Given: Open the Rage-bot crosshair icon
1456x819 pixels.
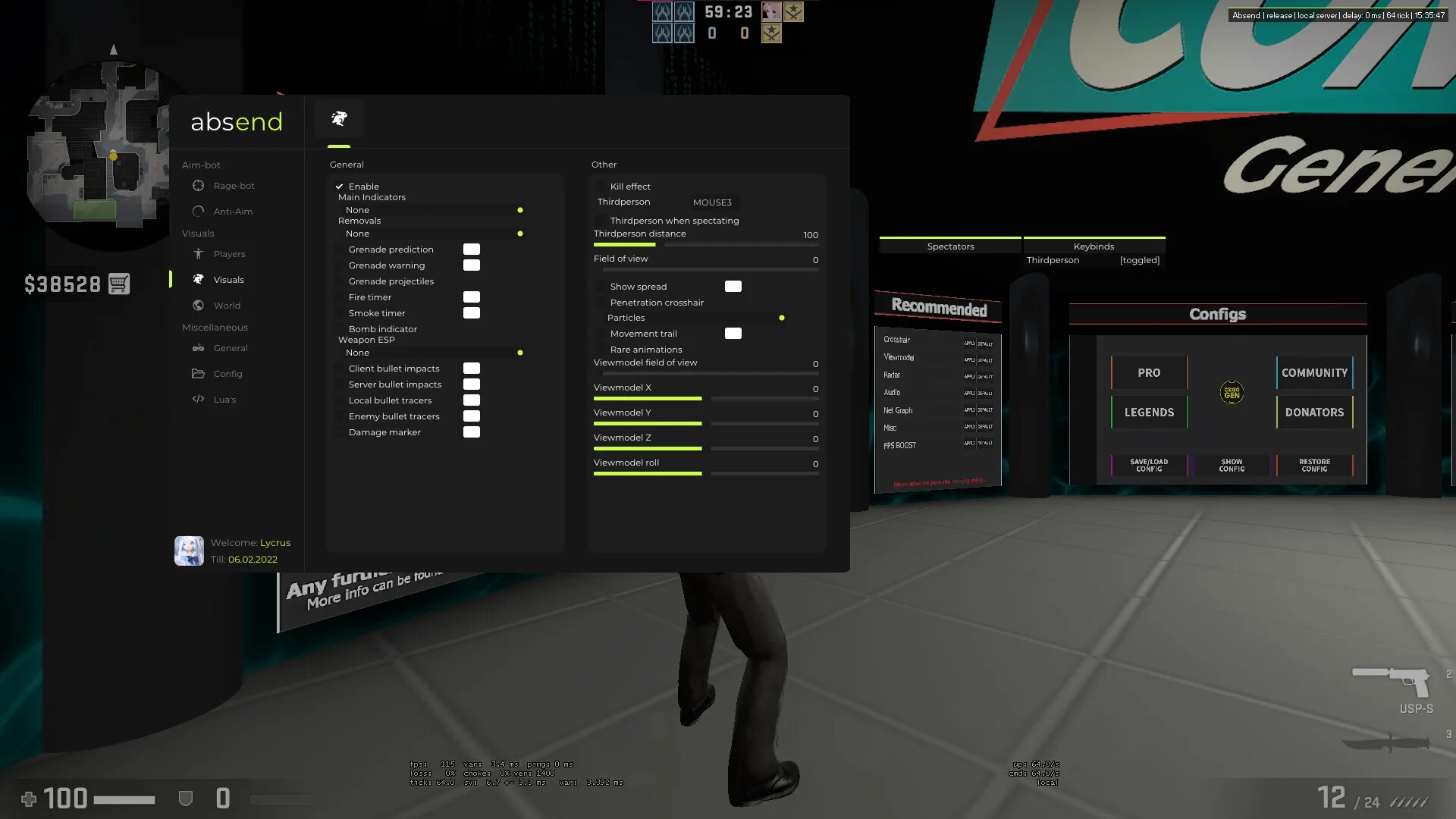Looking at the screenshot, I should tap(198, 186).
